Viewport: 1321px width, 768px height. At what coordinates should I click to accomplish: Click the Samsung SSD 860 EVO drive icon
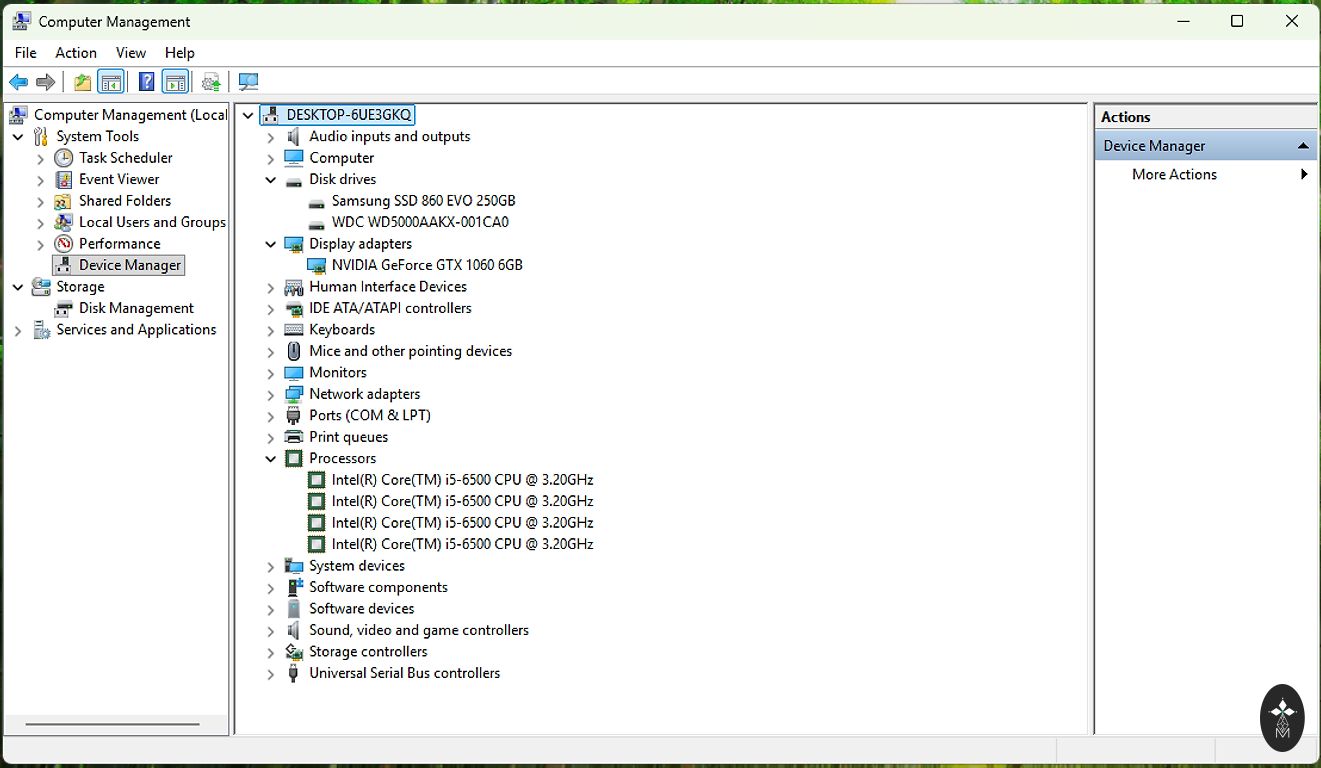[316, 201]
